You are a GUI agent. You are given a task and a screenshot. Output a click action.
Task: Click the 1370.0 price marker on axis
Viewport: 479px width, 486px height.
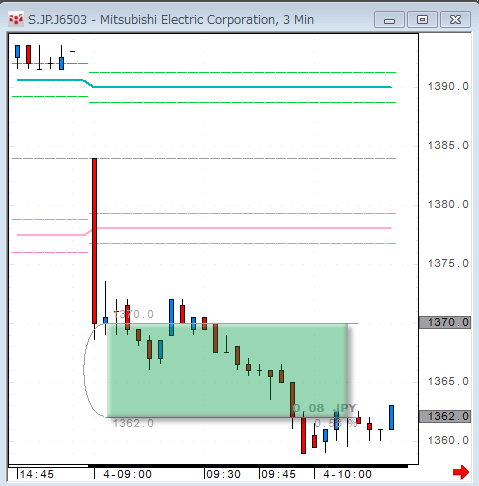coord(445,322)
